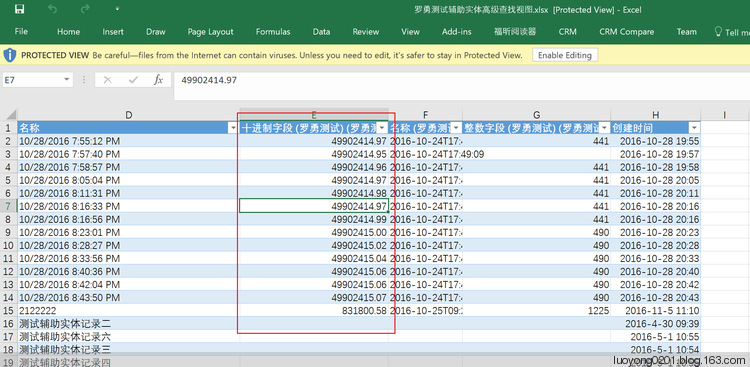Click the Tell me lightbulb icon
Viewport: 750px width, 367px height.
[718, 32]
